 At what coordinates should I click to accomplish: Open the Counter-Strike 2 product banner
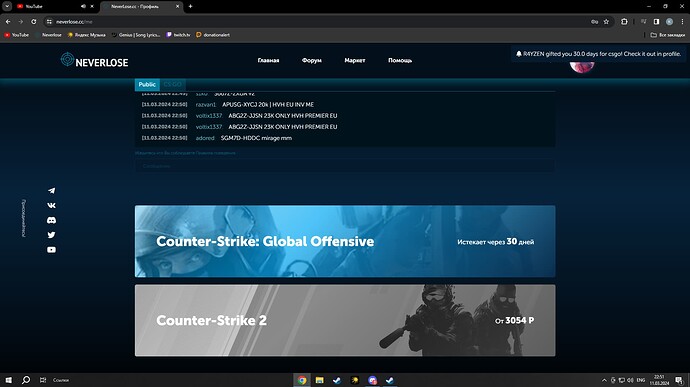point(345,321)
